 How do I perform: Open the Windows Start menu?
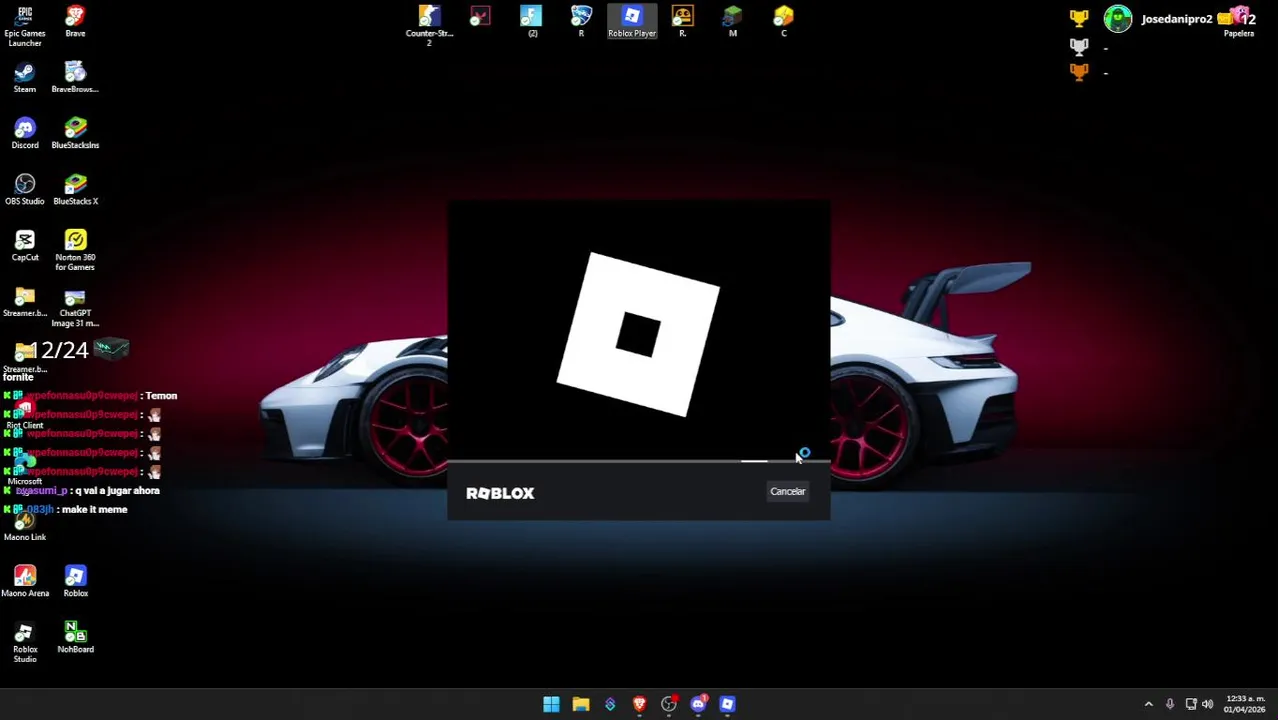click(551, 704)
